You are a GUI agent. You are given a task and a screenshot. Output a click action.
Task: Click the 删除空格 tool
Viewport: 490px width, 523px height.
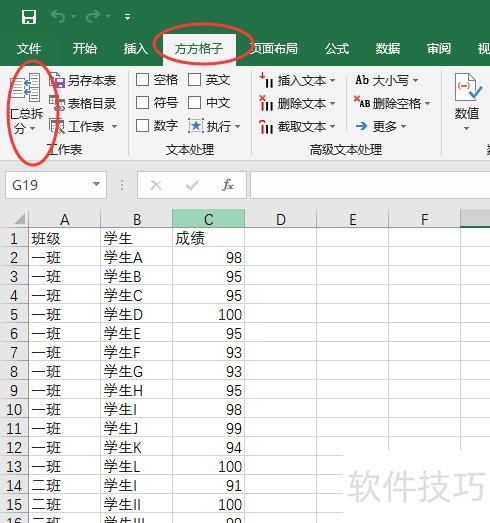(x=392, y=103)
